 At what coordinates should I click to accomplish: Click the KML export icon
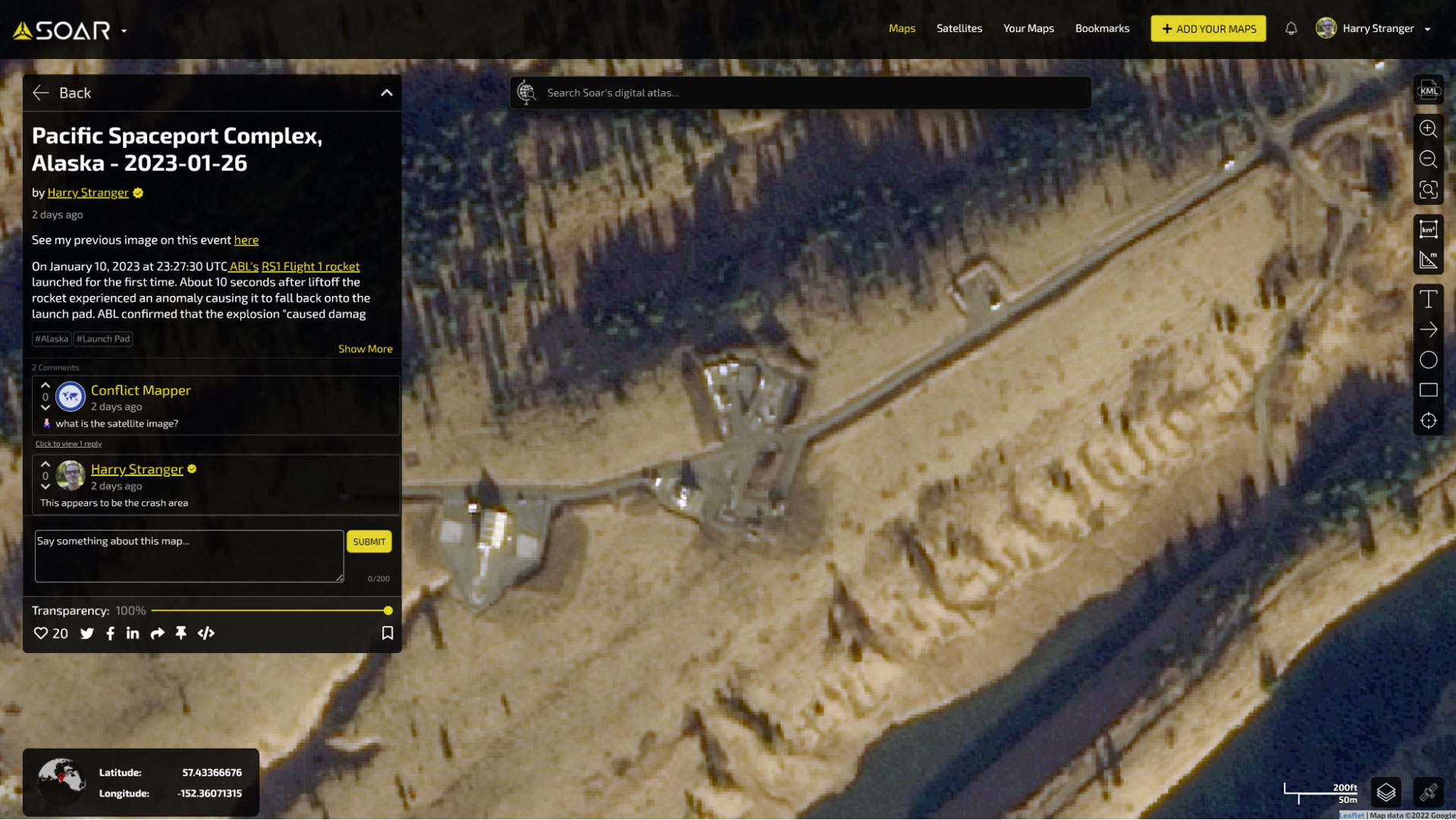(1428, 90)
